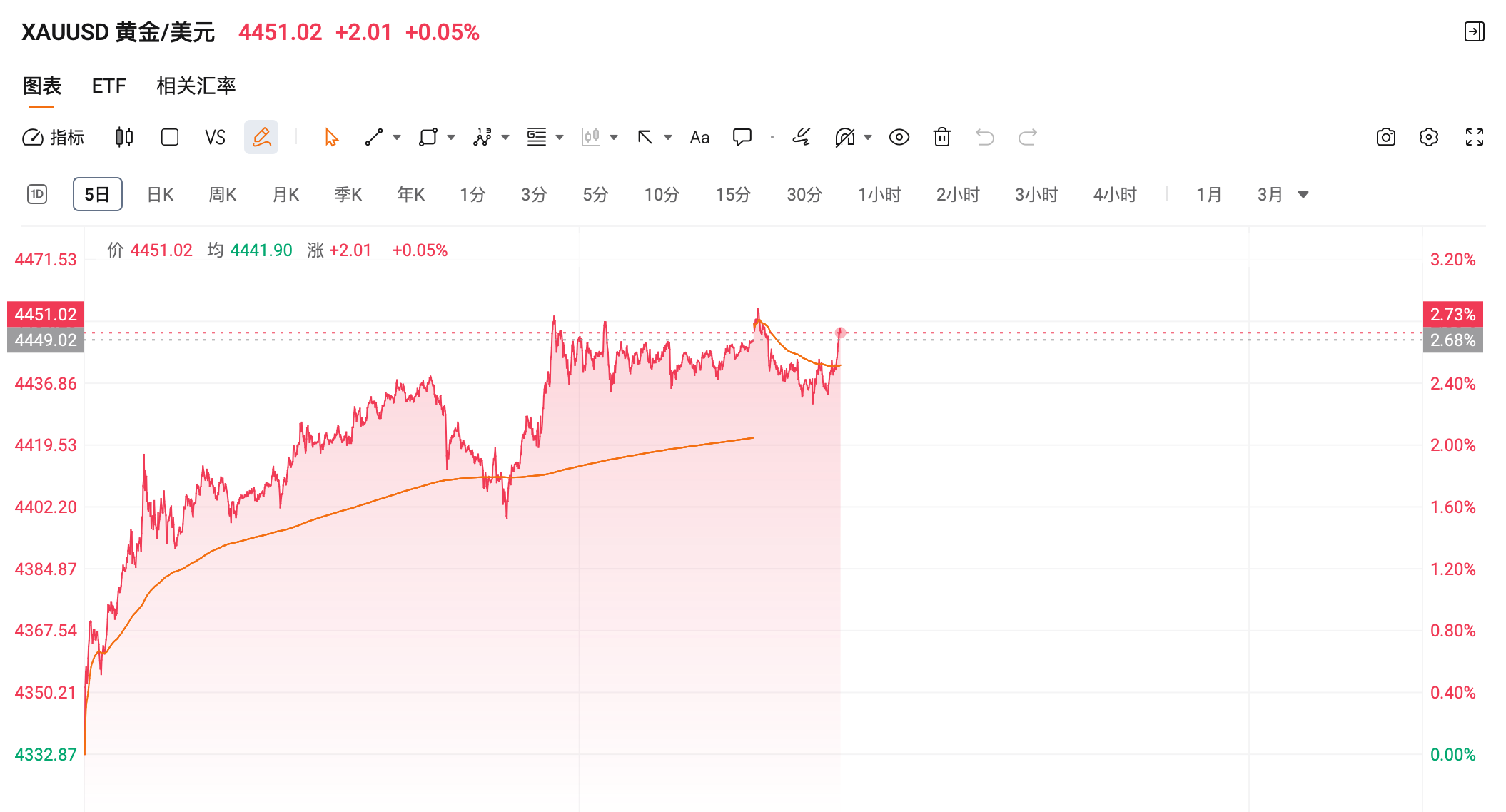This screenshot has width=1506, height=812.
Task: Select the cursor/pointer drawing tool
Action: 329,137
